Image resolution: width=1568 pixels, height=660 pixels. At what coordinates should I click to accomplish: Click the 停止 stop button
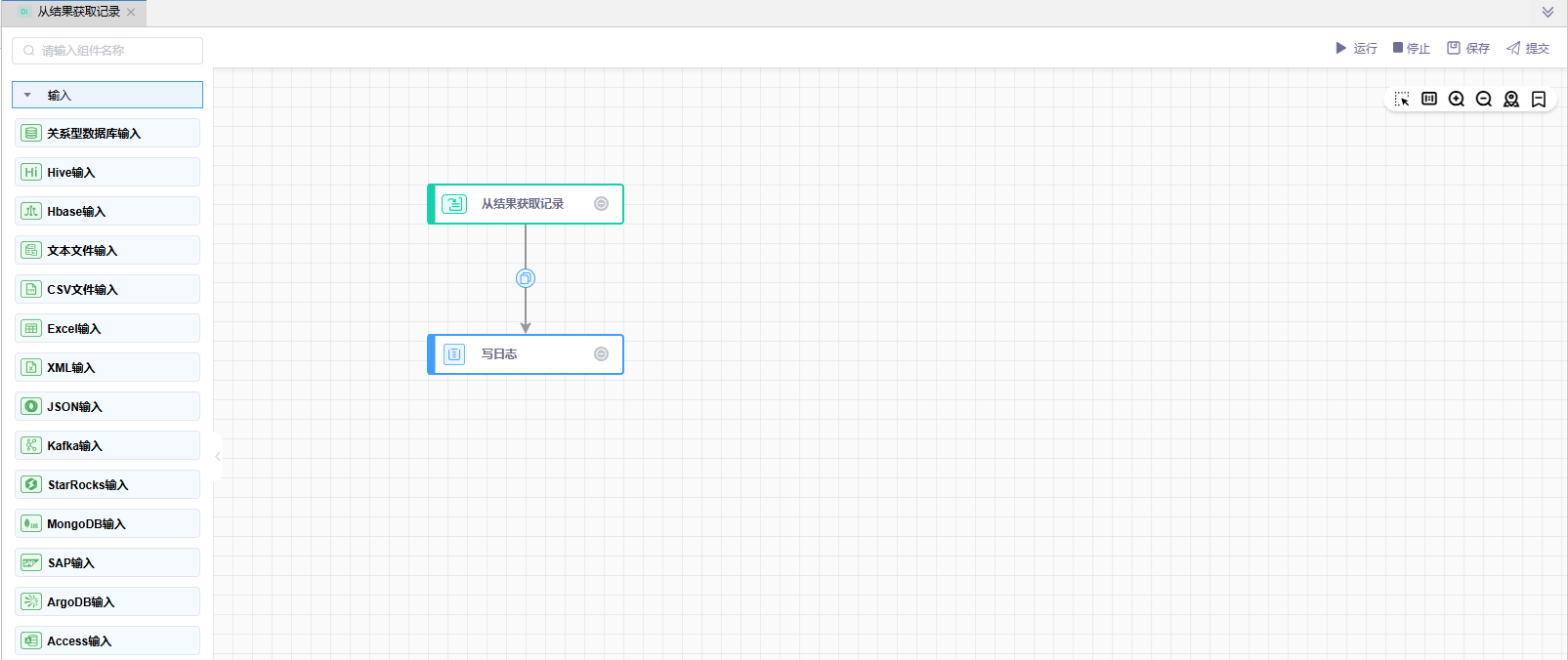point(1411,48)
